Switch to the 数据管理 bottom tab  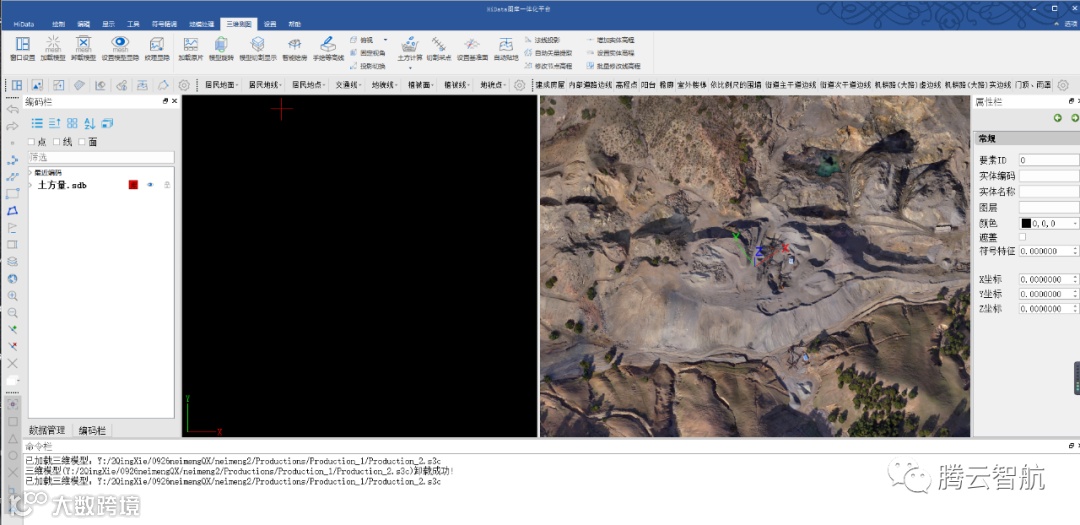(47, 430)
